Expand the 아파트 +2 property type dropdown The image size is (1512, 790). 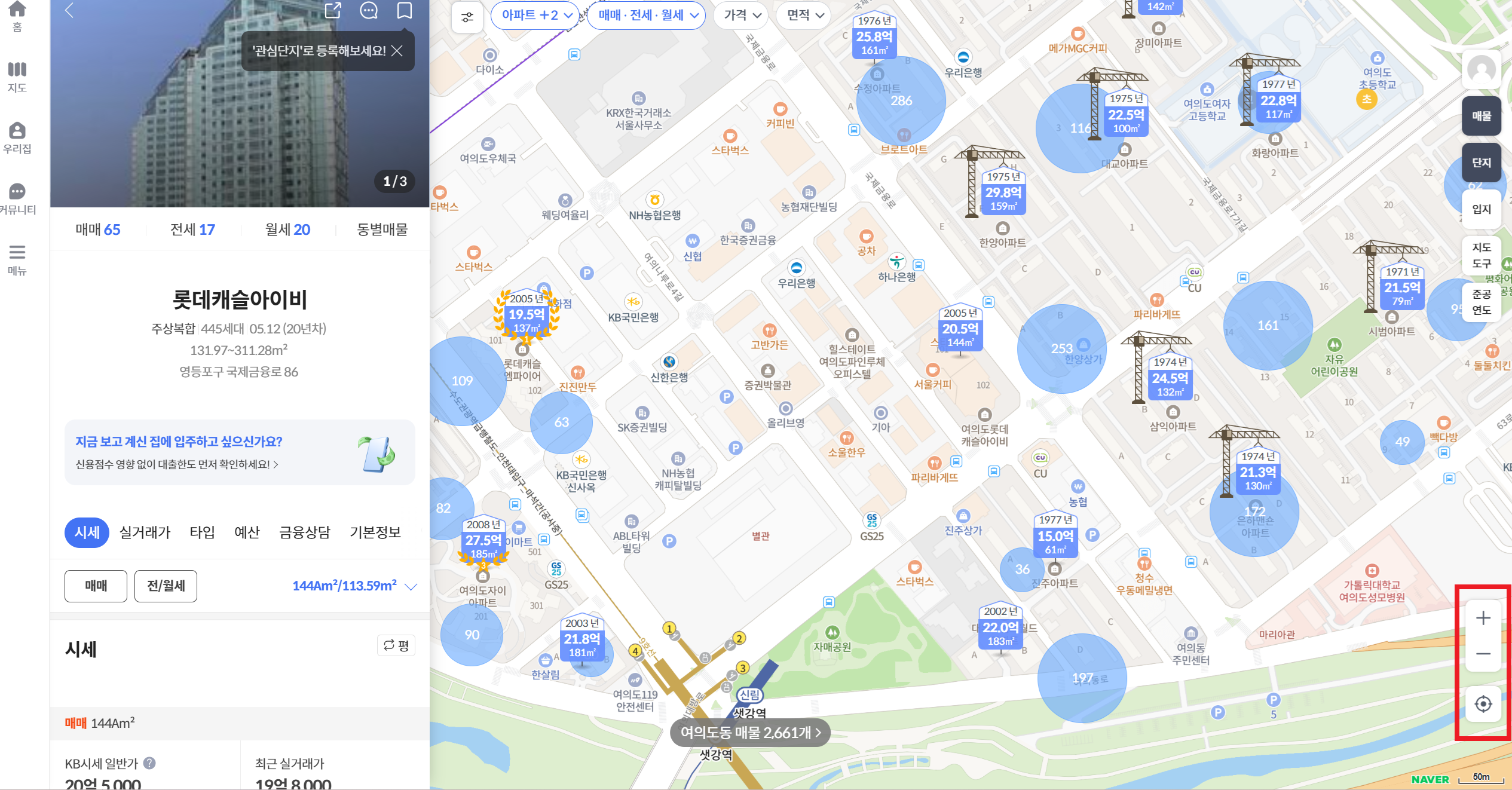[x=536, y=16]
